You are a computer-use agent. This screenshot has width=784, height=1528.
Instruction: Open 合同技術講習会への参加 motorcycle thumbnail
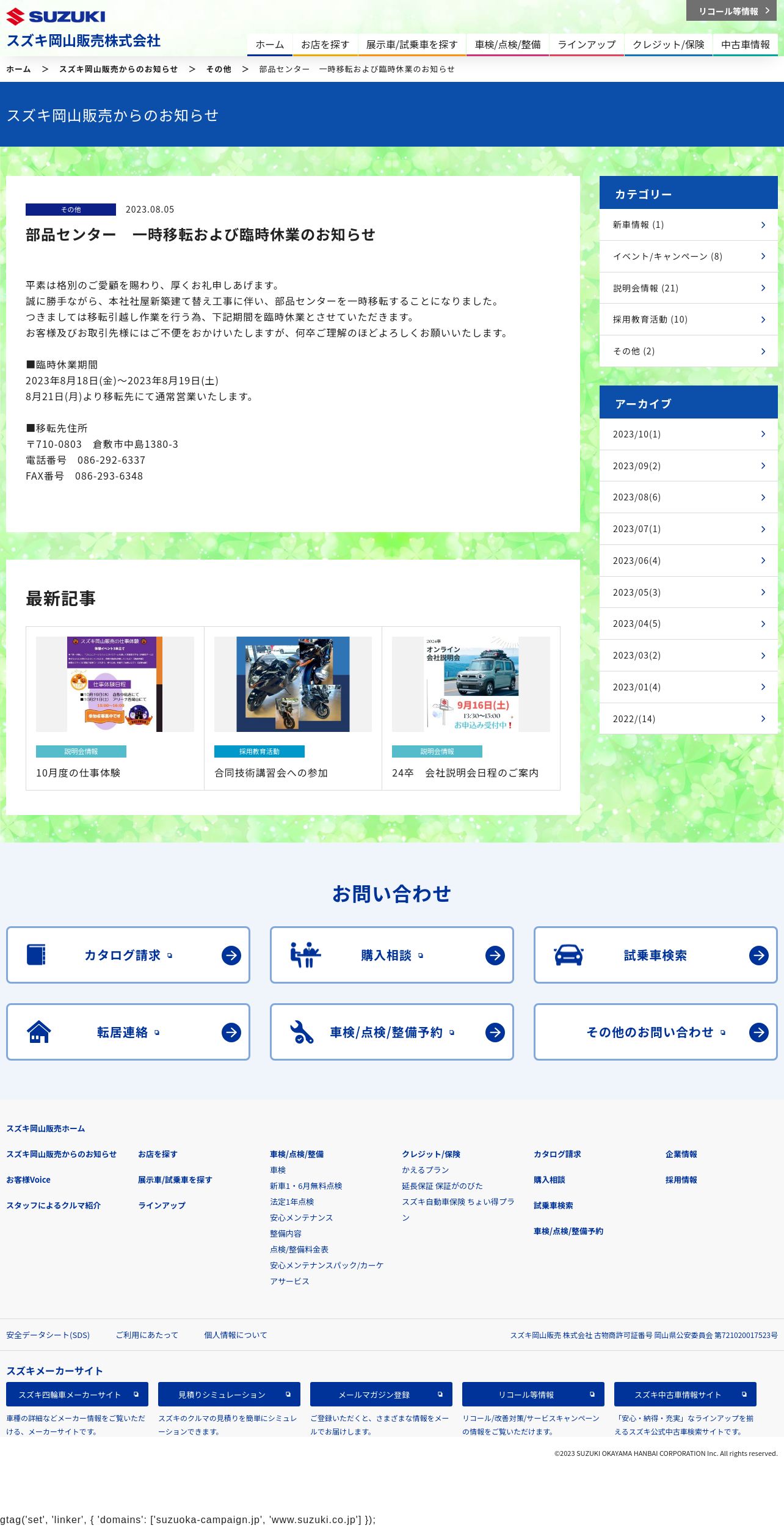293,684
